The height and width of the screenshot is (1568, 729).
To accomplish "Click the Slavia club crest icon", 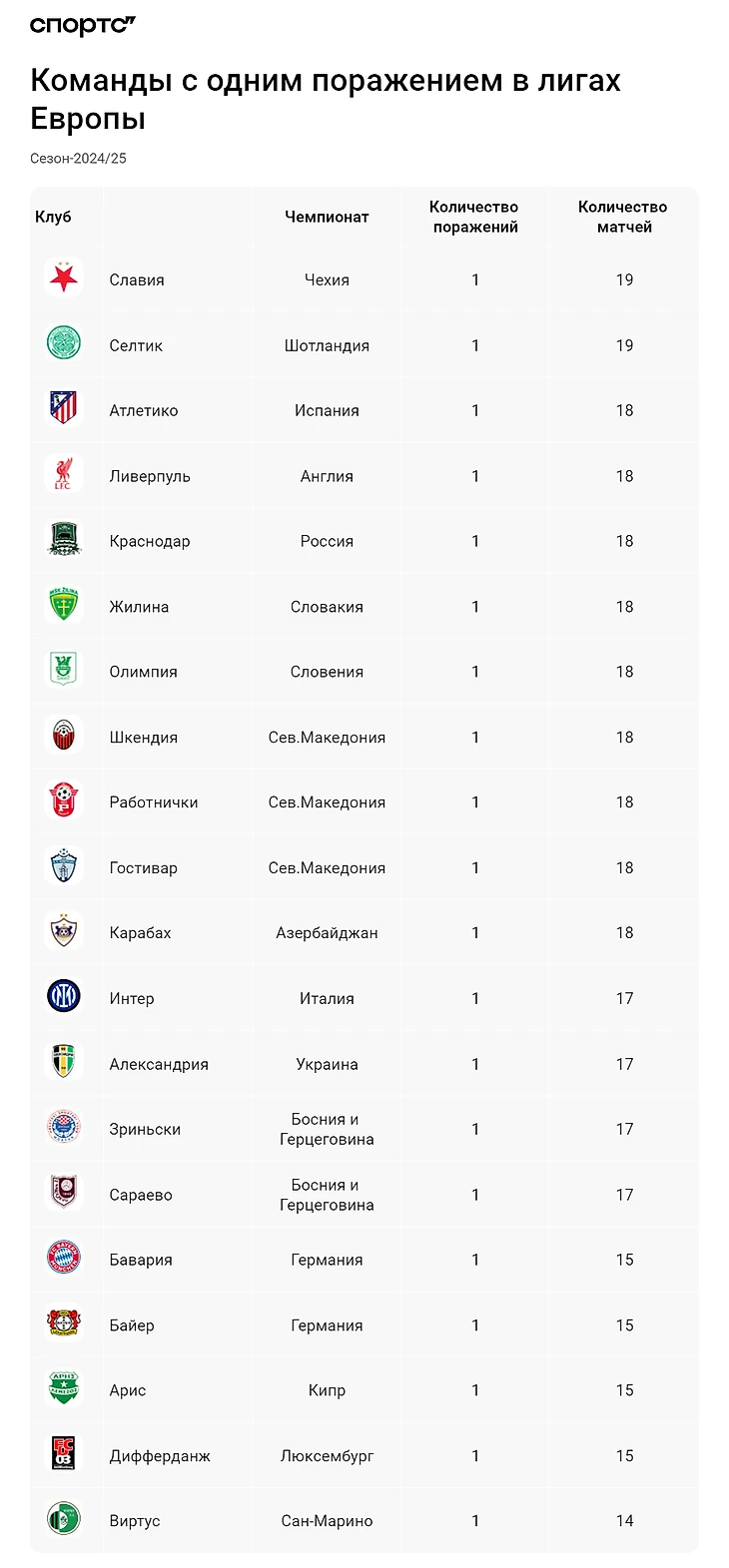I will (x=64, y=278).
